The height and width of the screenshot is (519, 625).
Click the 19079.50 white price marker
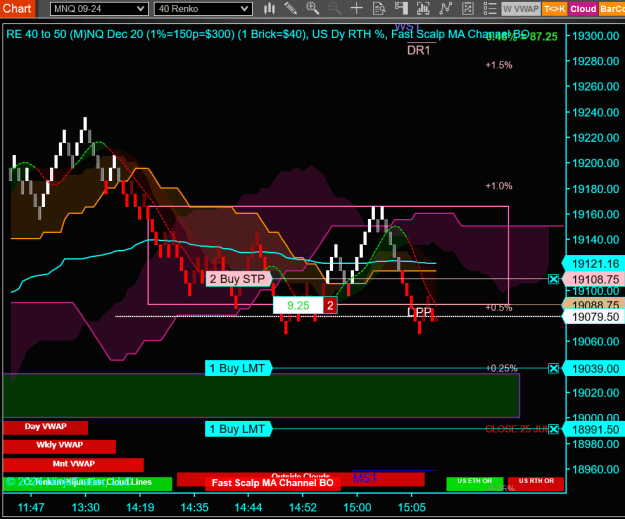(594, 317)
